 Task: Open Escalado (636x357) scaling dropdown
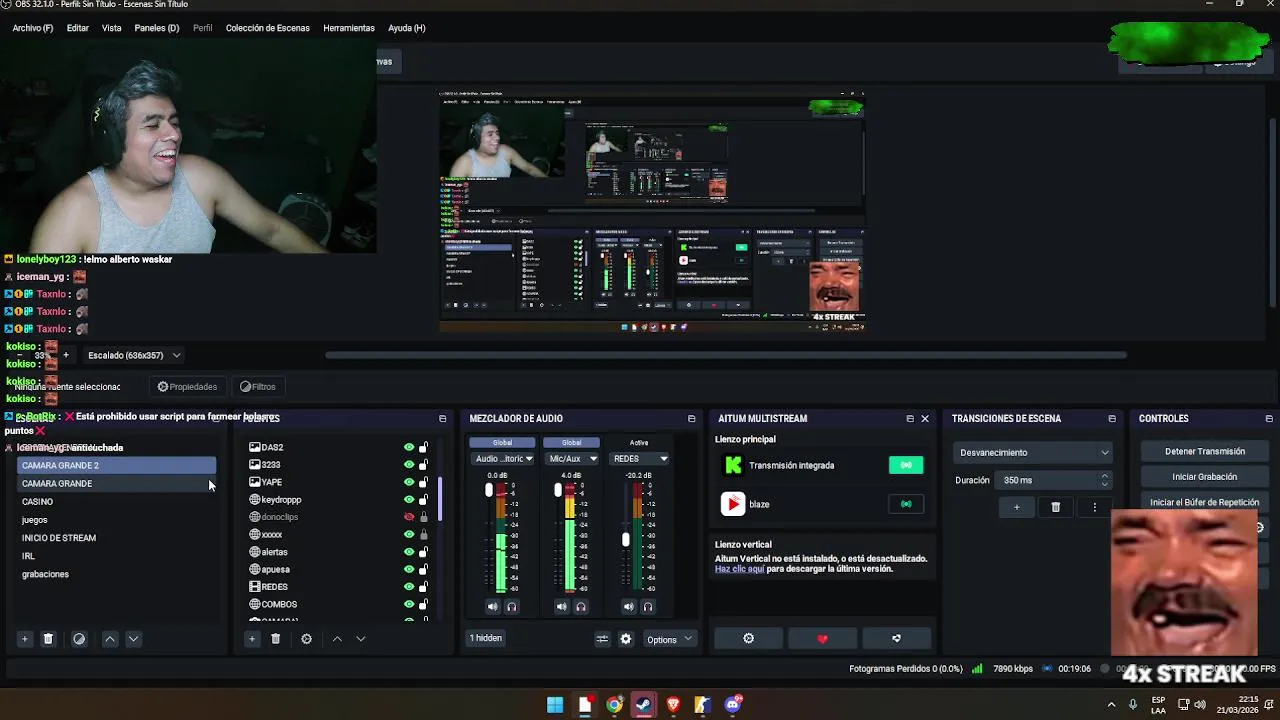point(134,355)
